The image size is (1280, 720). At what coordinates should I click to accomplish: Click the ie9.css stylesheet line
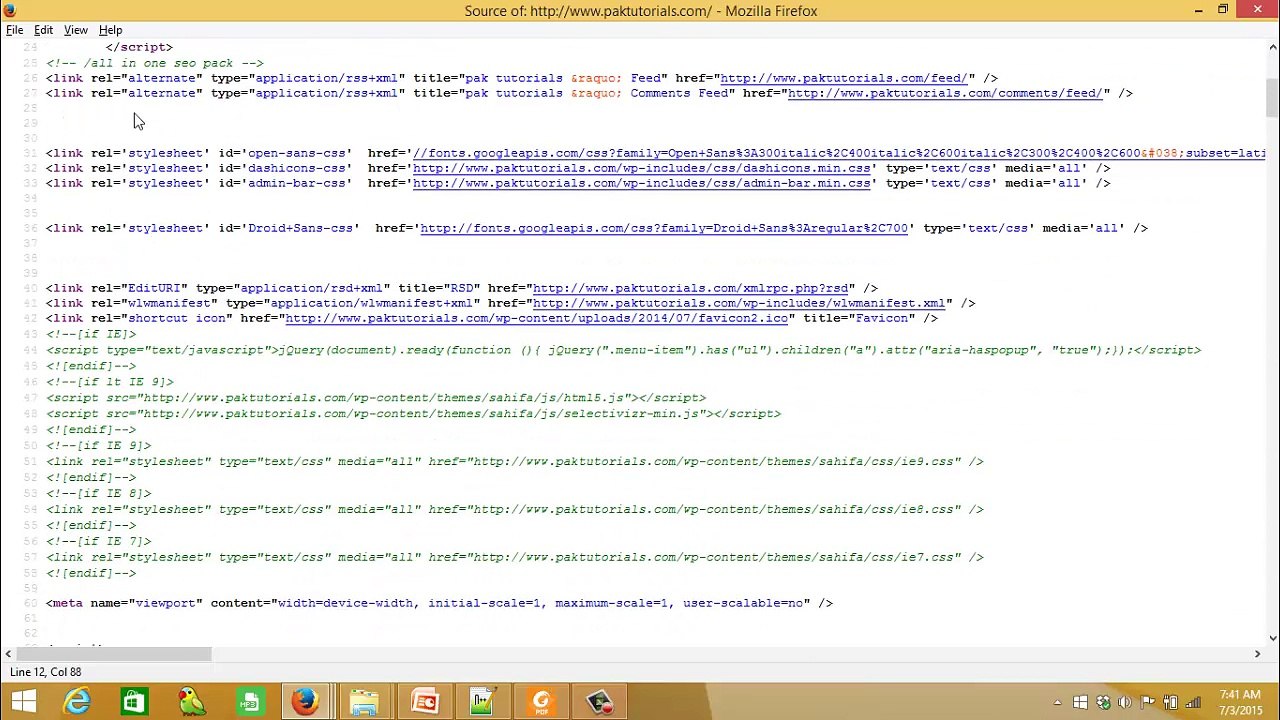[515, 461]
